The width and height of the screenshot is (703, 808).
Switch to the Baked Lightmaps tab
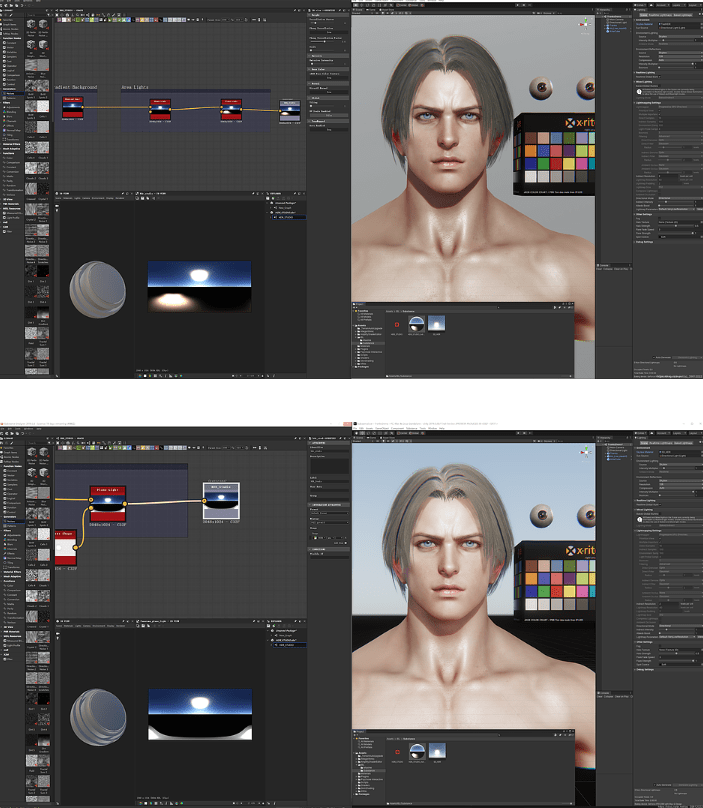683,441
